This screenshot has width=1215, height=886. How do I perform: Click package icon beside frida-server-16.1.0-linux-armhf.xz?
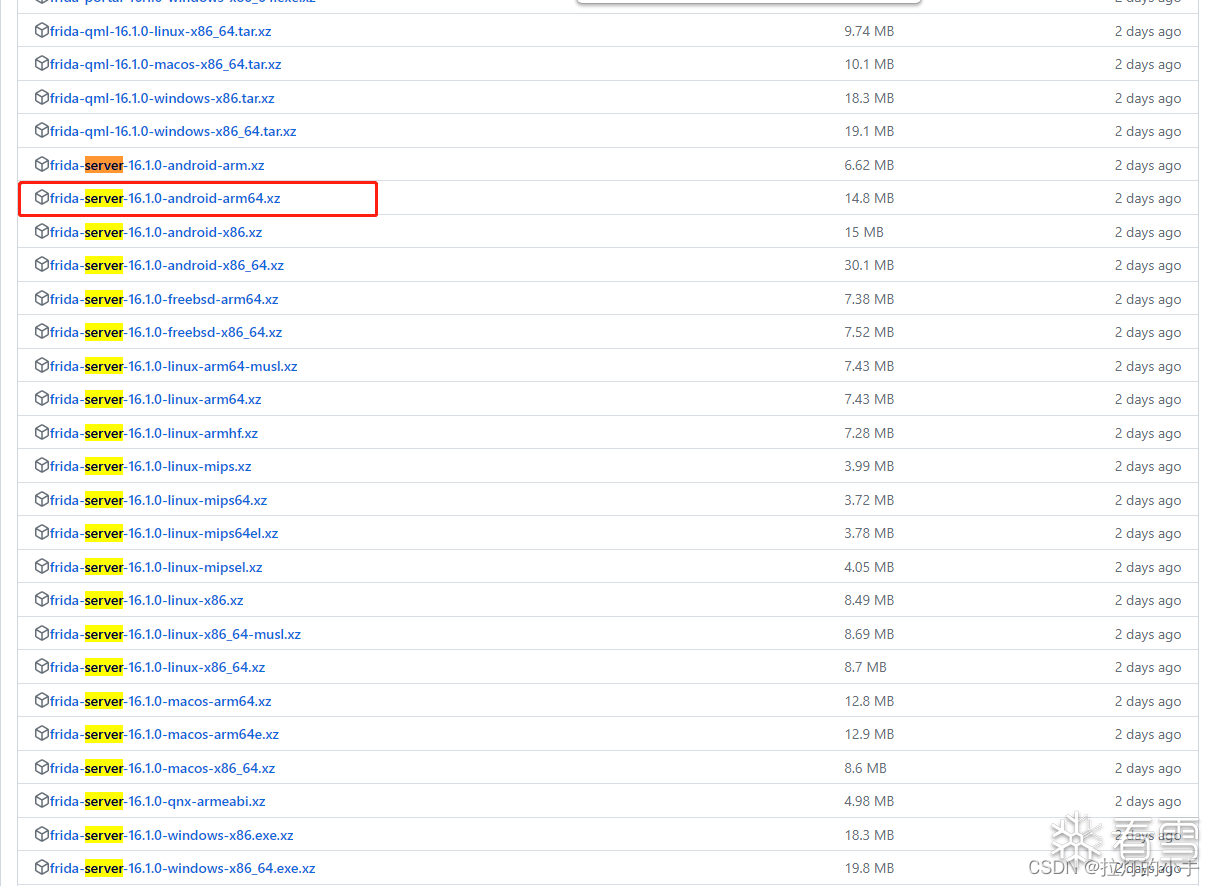pyautogui.click(x=42, y=433)
